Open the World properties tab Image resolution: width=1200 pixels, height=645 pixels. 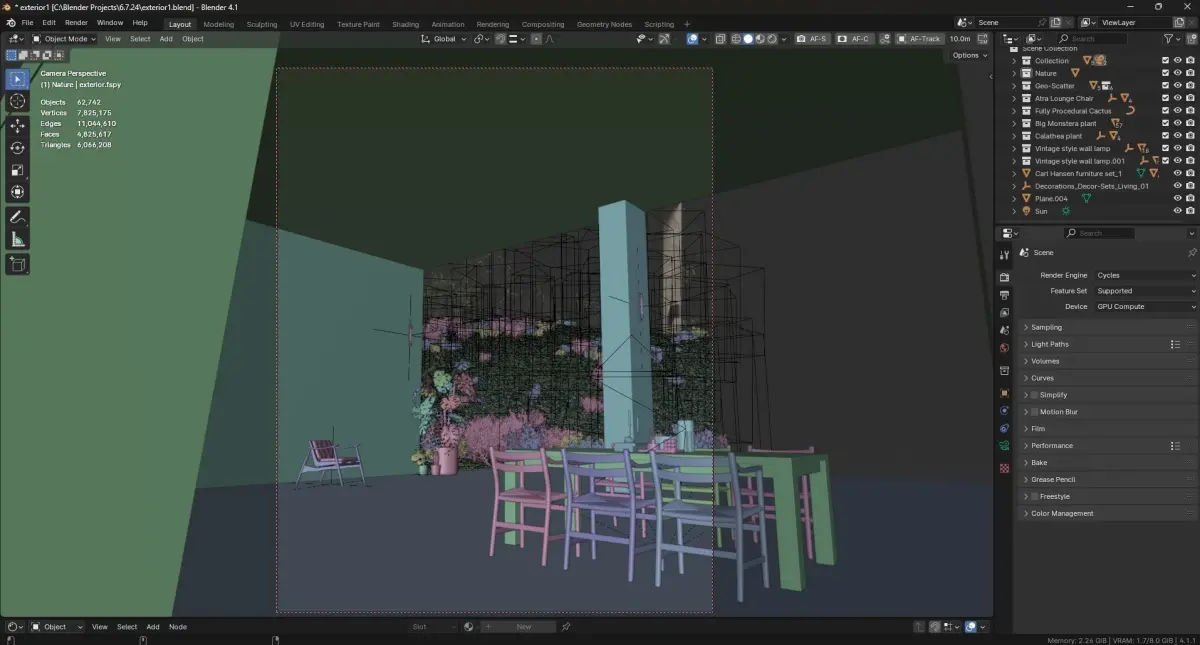point(1005,348)
